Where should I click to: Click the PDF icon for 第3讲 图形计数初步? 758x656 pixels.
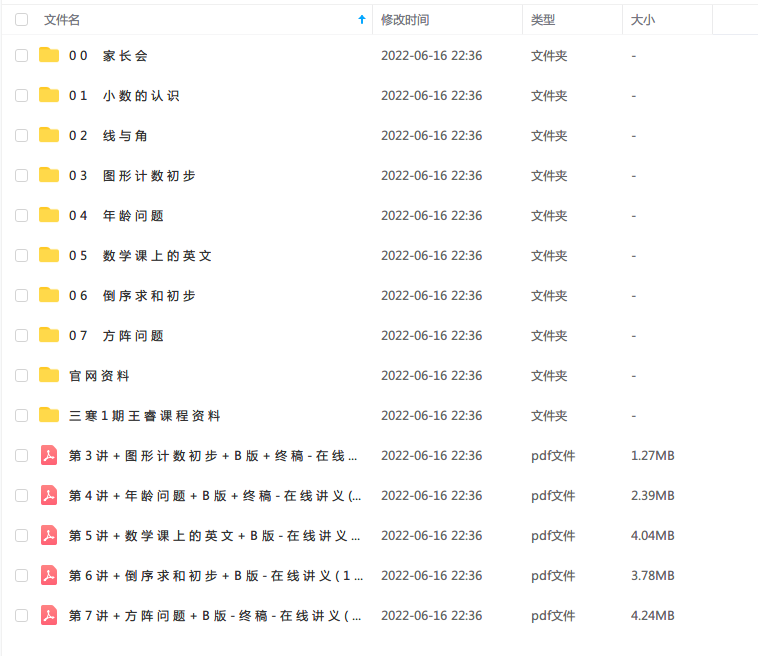coord(49,455)
